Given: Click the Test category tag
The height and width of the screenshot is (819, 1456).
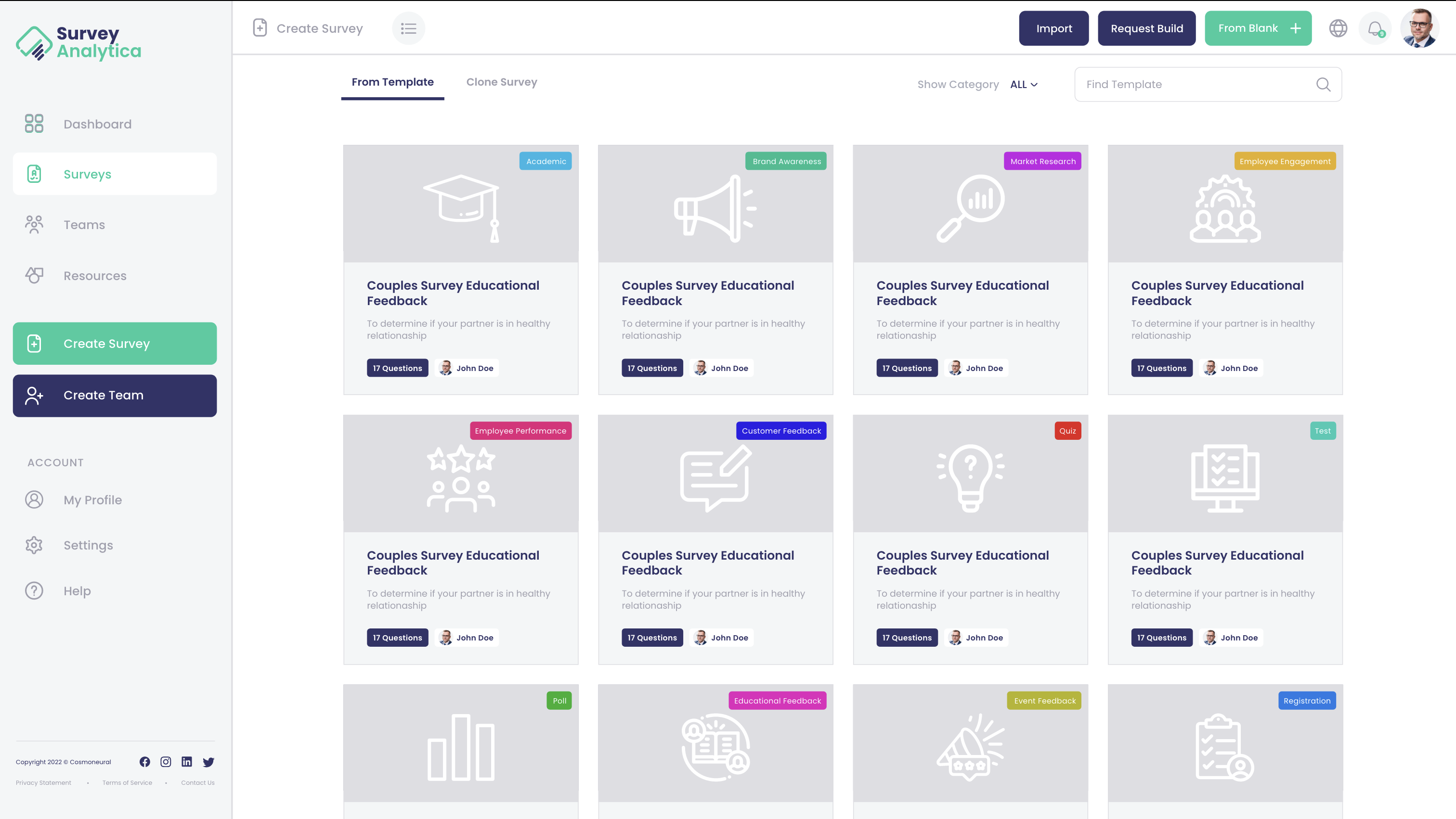Looking at the screenshot, I should [x=1323, y=431].
